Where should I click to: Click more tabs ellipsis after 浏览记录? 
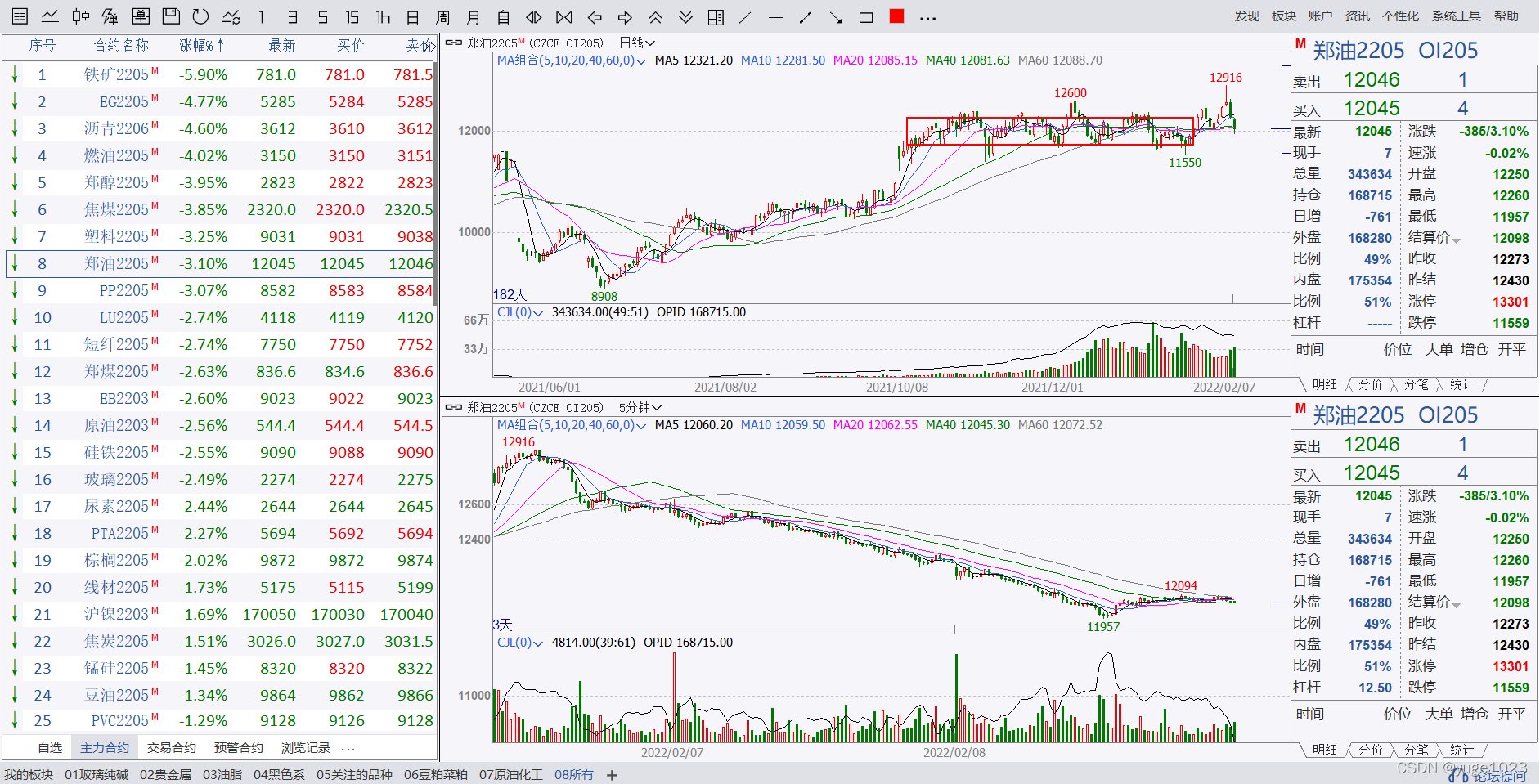(x=348, y=749)
